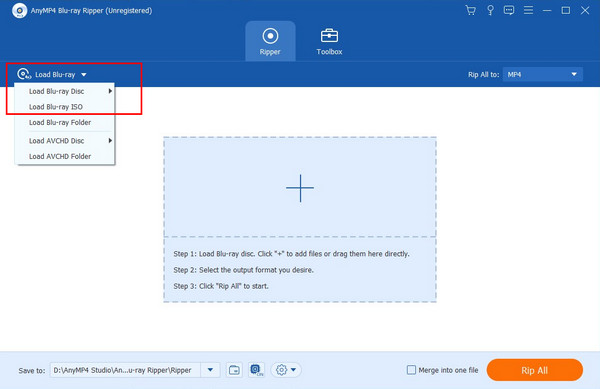The height and width of the screenshot is (389, 600).
Task: Click the 'Save to:' label
Action: 32,370
